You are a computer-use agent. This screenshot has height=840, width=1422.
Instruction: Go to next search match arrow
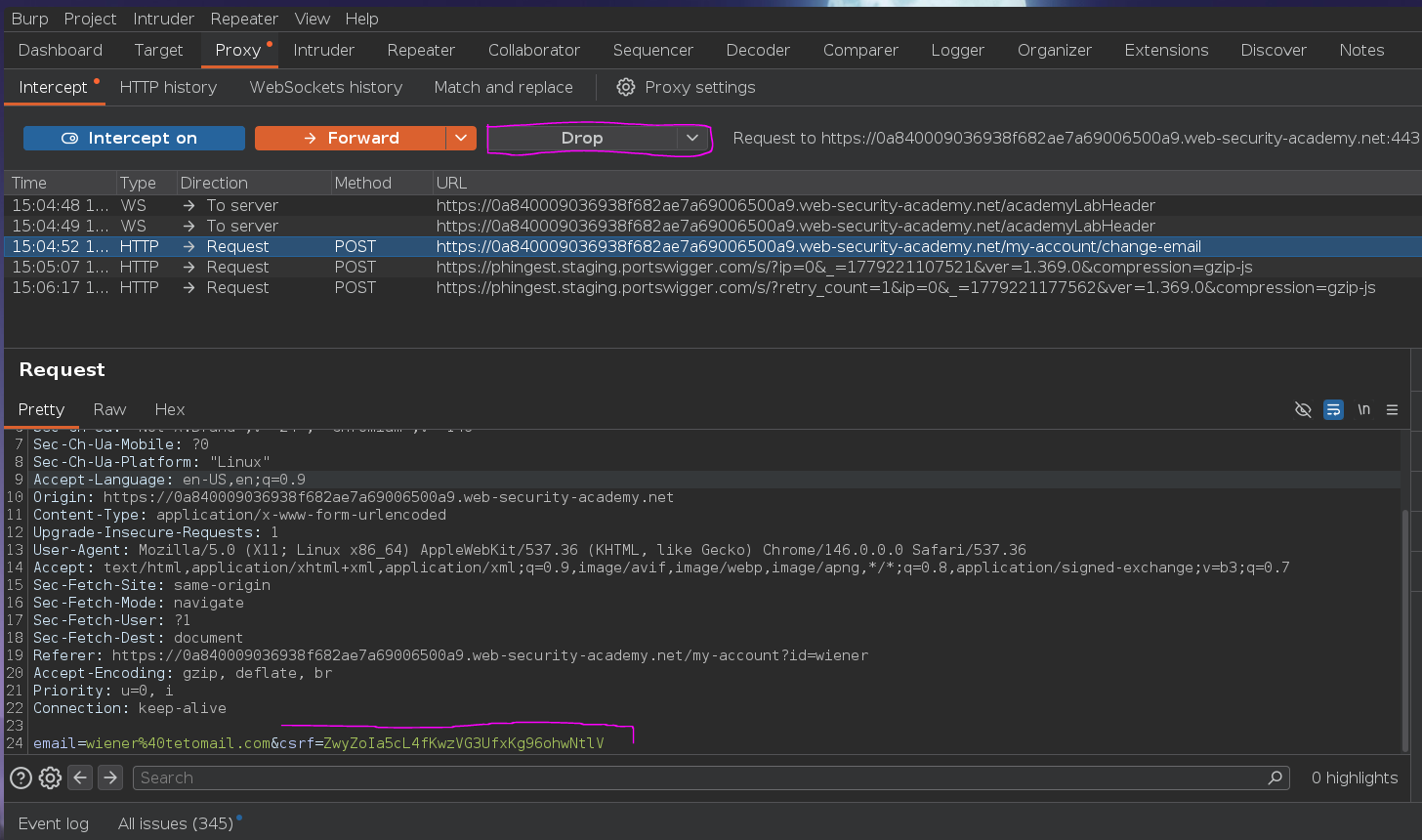pos(111,777)
